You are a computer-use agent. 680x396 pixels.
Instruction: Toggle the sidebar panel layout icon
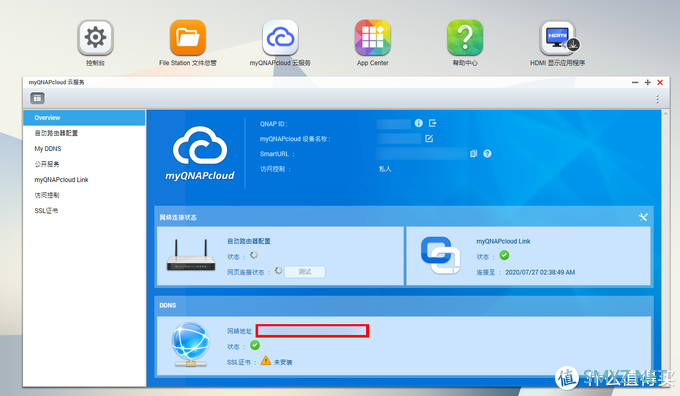pyautogui.click(x=37, y=98)
